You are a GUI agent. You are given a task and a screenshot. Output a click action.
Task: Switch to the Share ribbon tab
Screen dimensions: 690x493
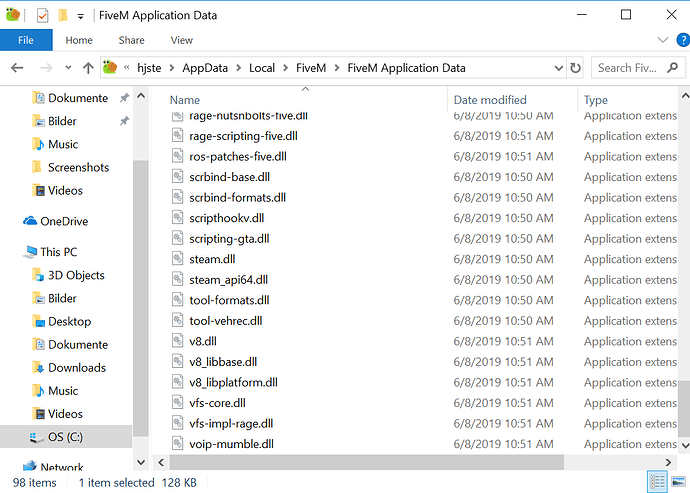pos(131,40)
